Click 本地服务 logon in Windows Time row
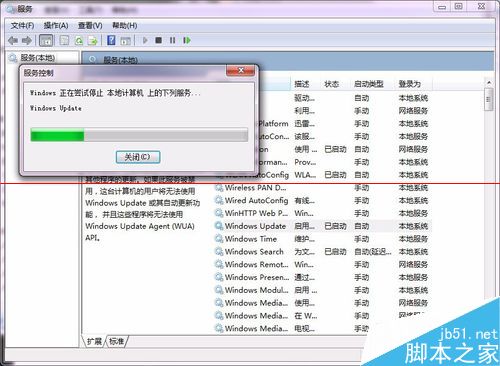Viewport: 500px width, 366px height. pos(413,239)
